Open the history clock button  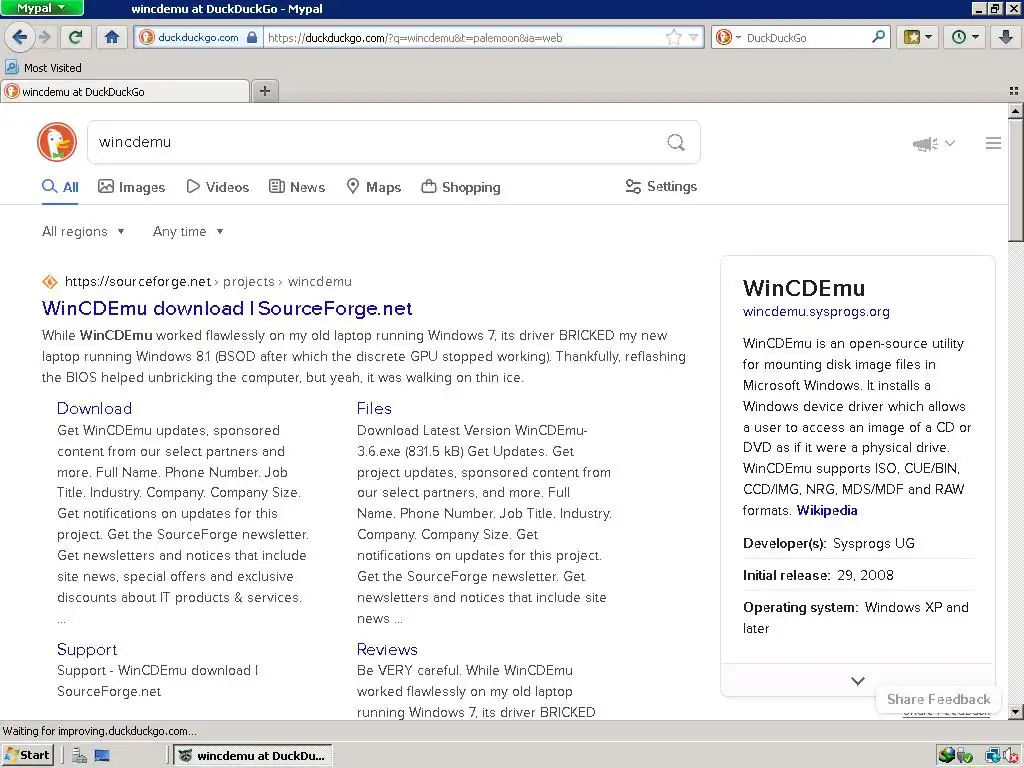pos(965,37)
